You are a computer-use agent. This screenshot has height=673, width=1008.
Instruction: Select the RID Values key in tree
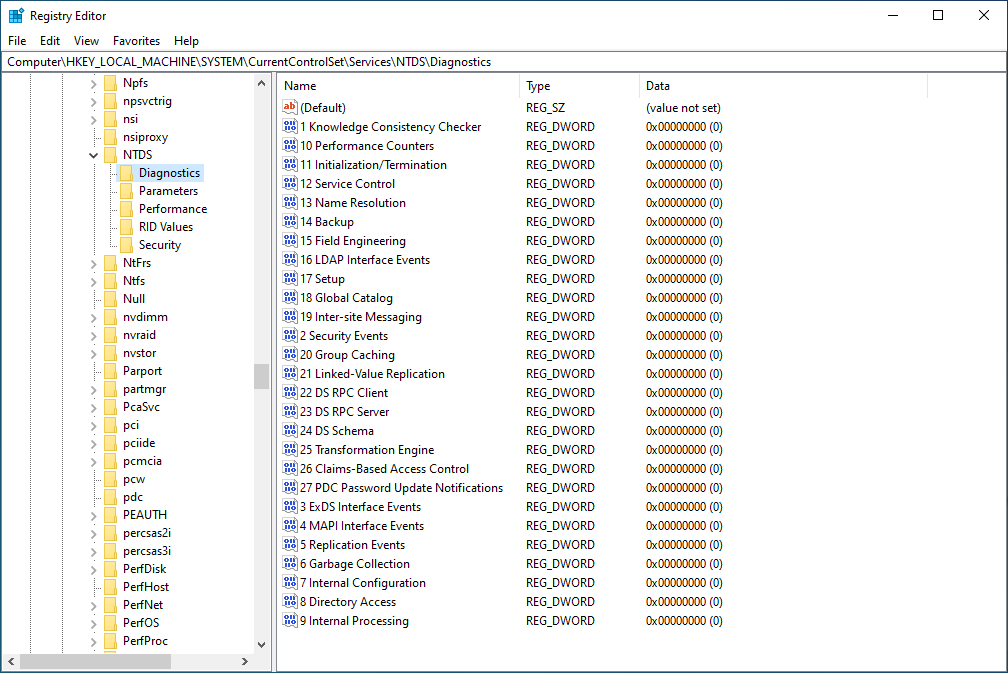tap(166, 227)
